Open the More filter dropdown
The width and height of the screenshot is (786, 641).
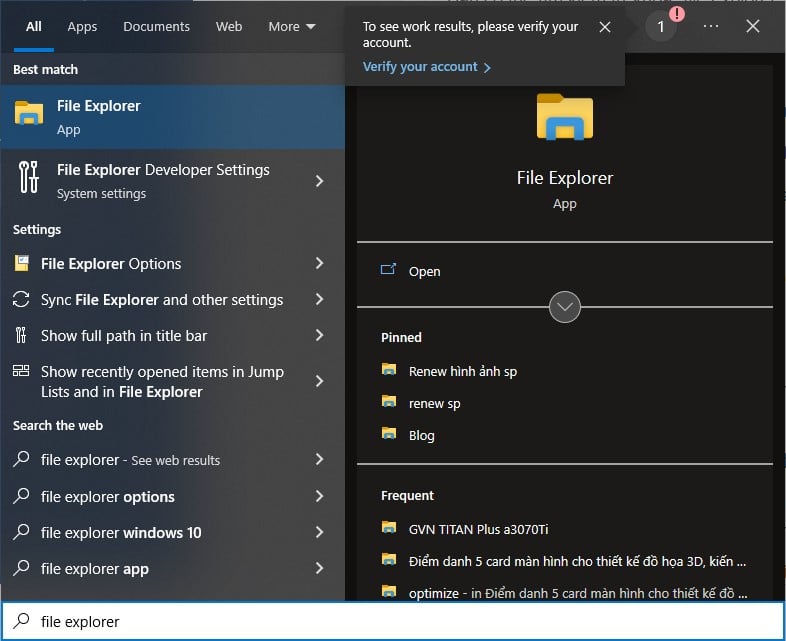pyautogui.click(x=292, y=27)
